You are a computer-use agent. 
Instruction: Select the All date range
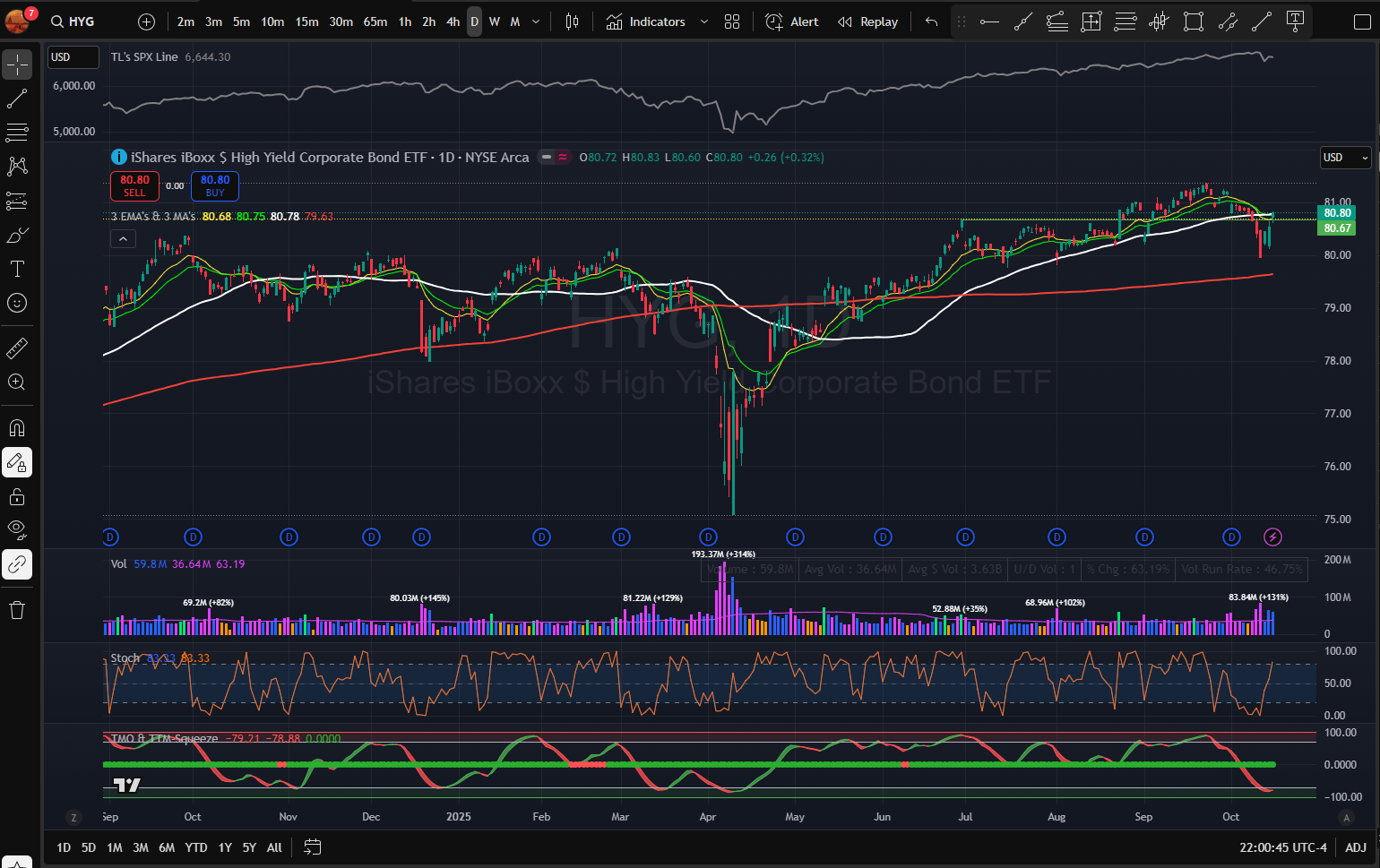coord(274,847)
